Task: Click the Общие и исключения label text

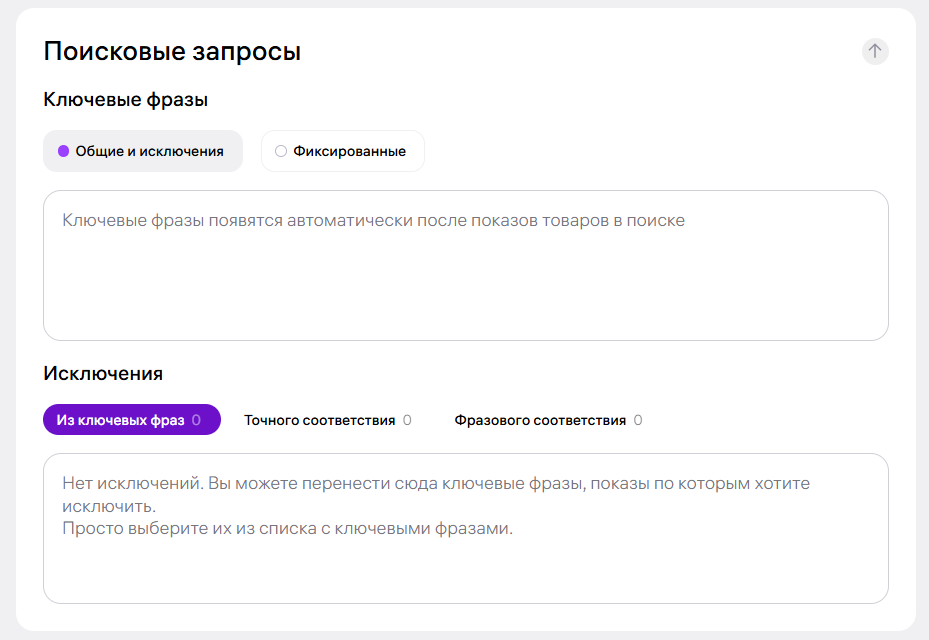Action: click(149, 151)
